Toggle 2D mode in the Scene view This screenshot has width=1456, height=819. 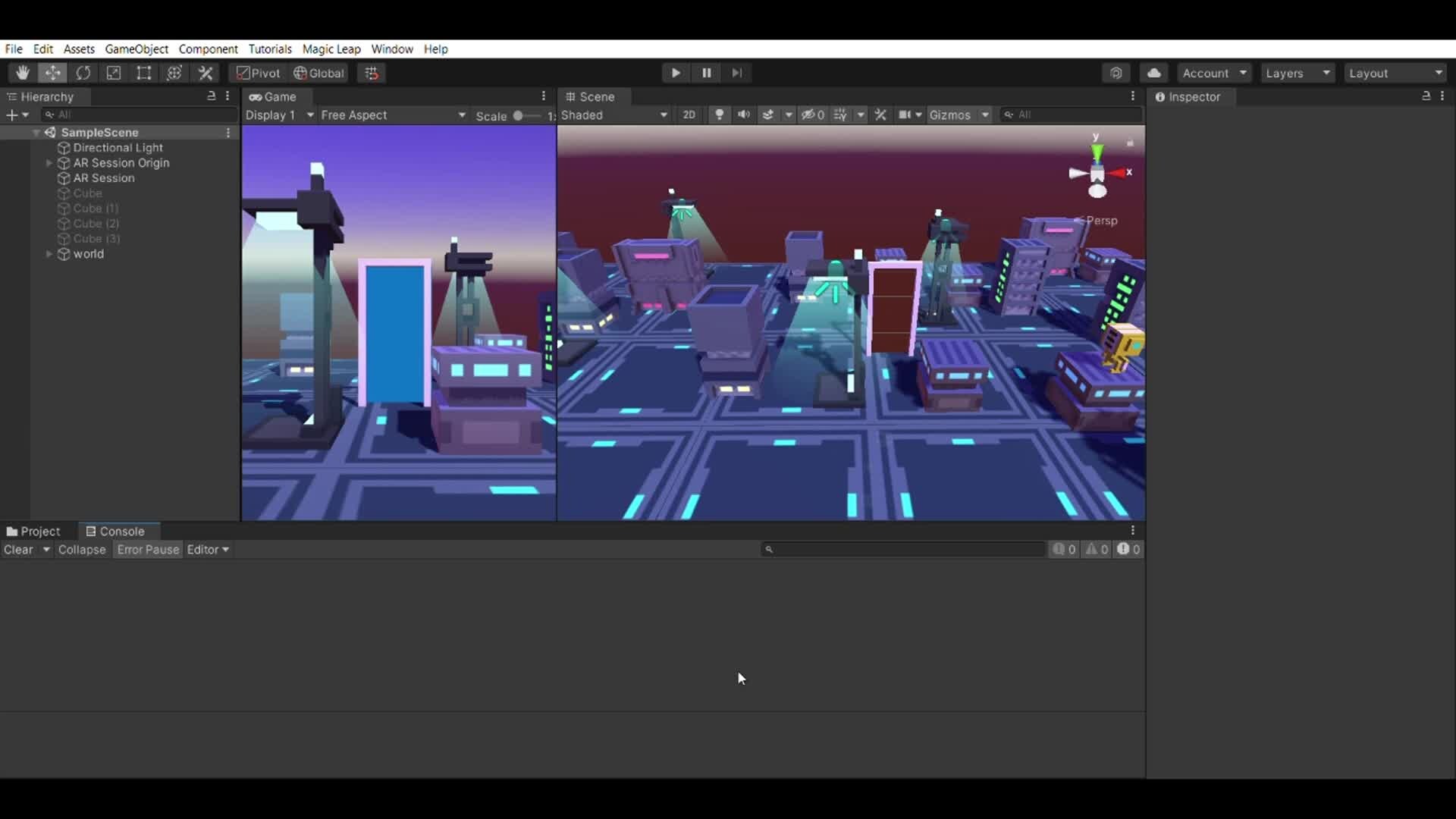689,115
